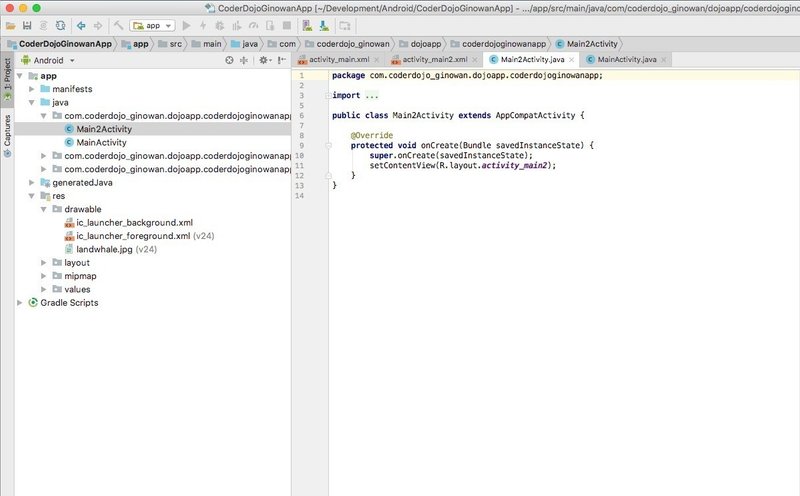Image resolution: width=800 pixels, height=496 pixels.
Task: Click the Scroll from Source target icon
Action: [229, 60]
